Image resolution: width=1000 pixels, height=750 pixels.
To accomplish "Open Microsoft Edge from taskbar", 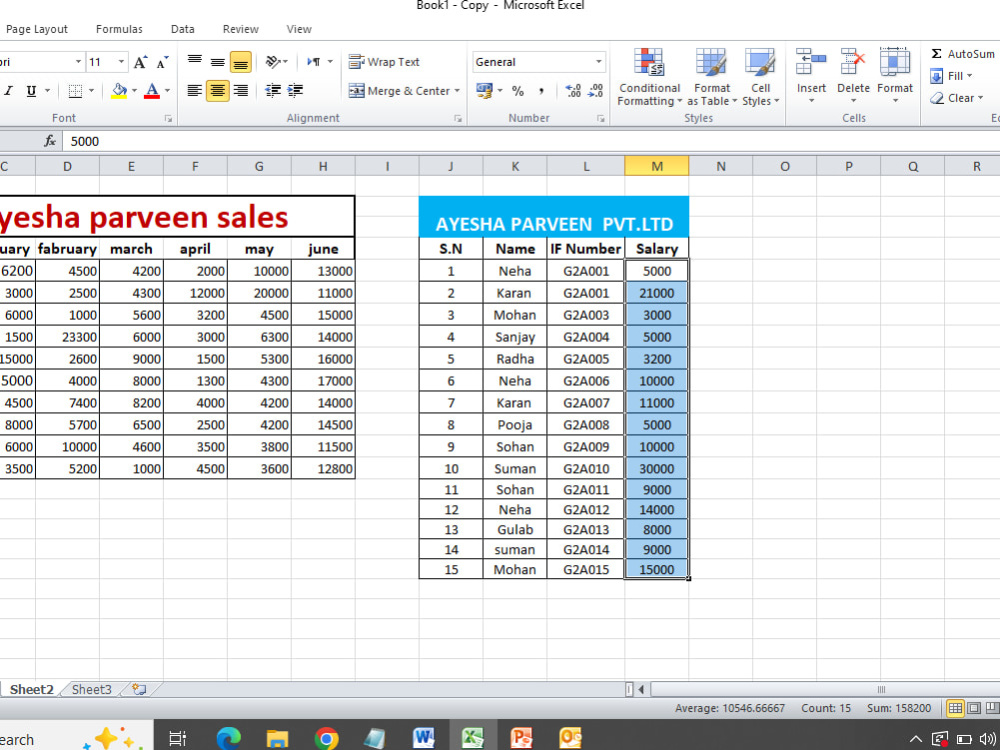I will 228,739.
